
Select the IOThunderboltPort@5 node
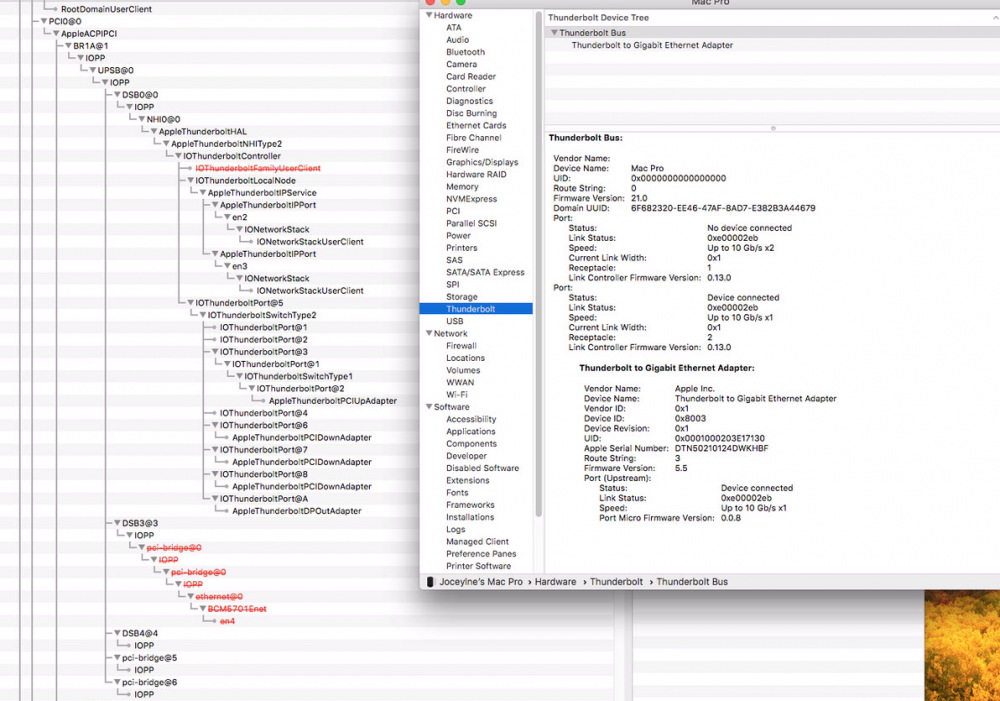pos(239,303)
